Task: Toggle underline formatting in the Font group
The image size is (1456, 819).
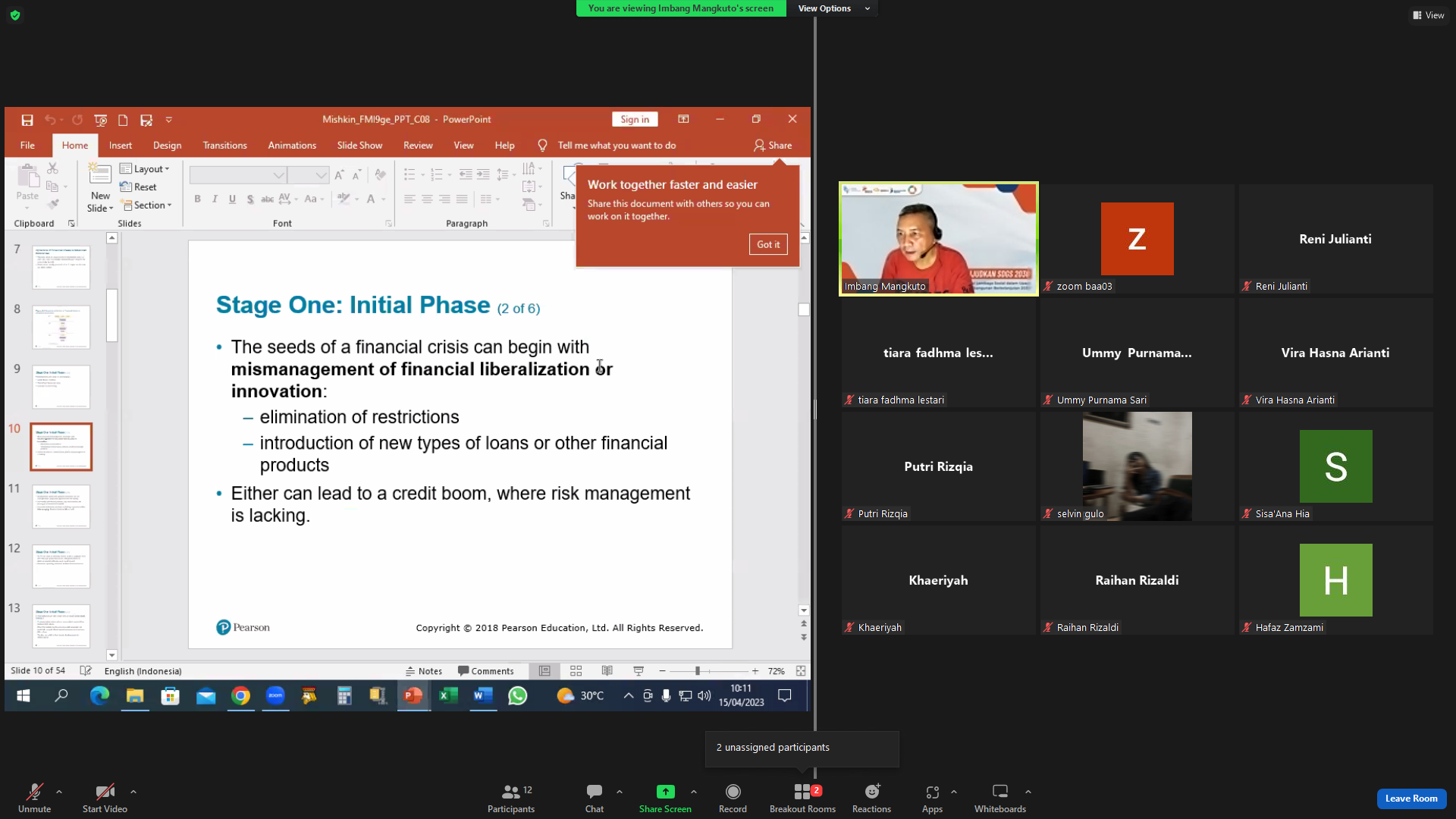Action: tap(232, 199)
